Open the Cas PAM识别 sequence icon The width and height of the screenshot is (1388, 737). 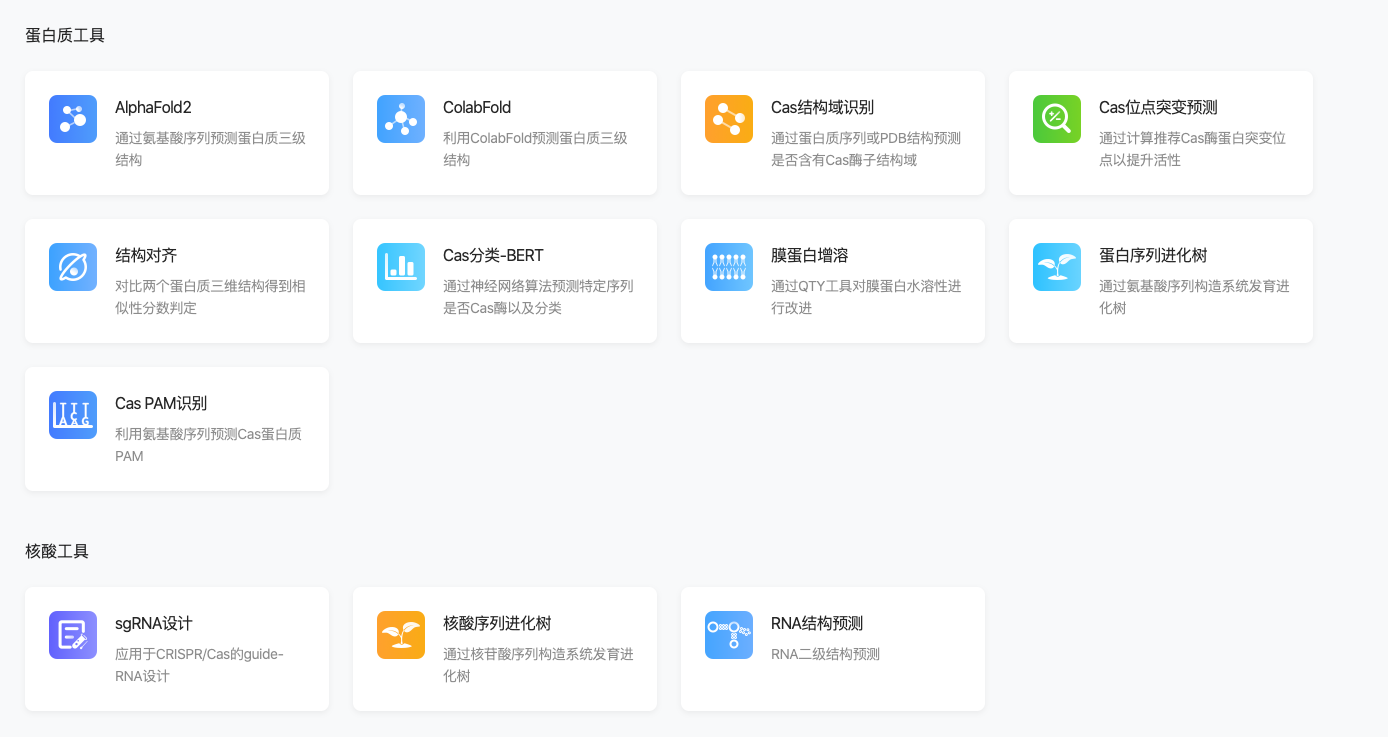pos(73,415)
